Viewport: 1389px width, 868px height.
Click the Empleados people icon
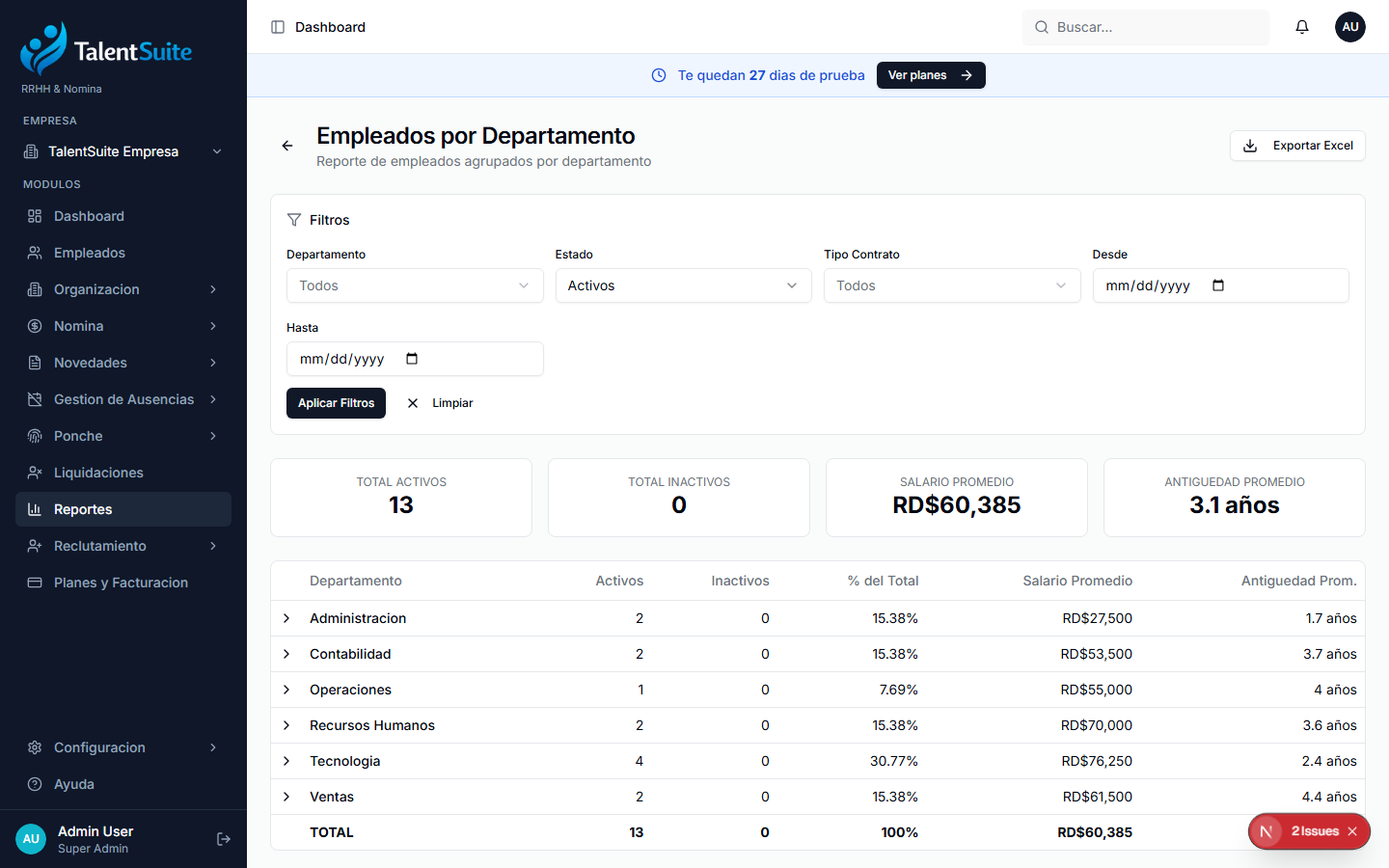35,253
